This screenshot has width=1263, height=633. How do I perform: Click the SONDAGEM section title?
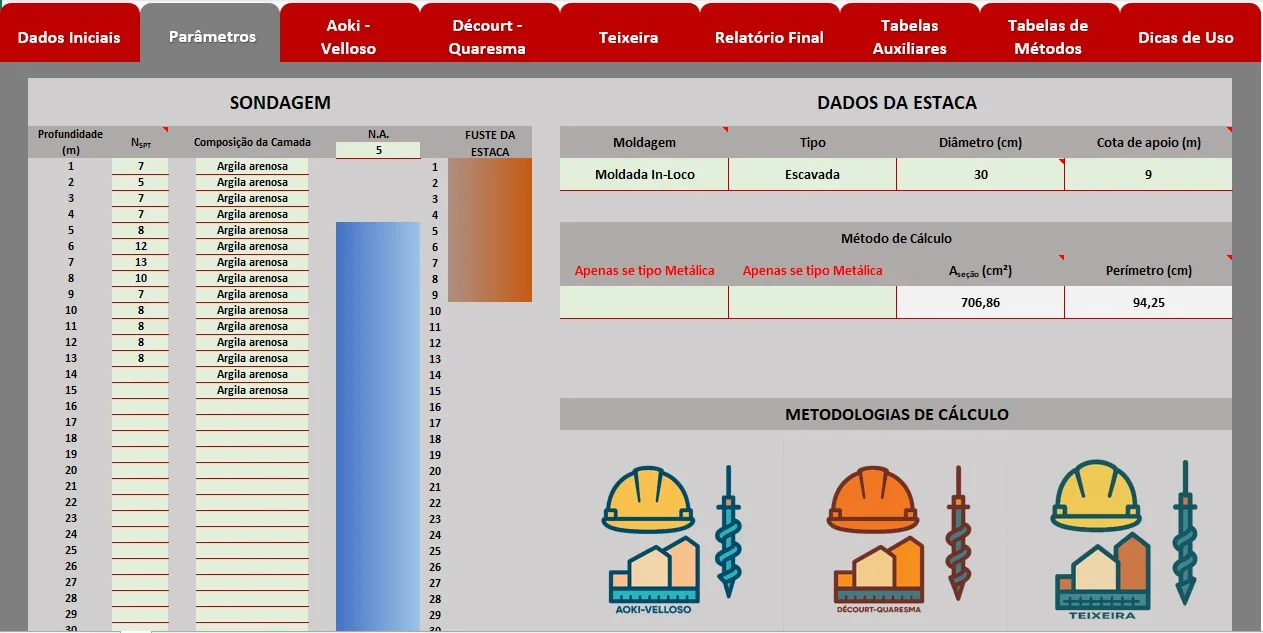(280, 102)
